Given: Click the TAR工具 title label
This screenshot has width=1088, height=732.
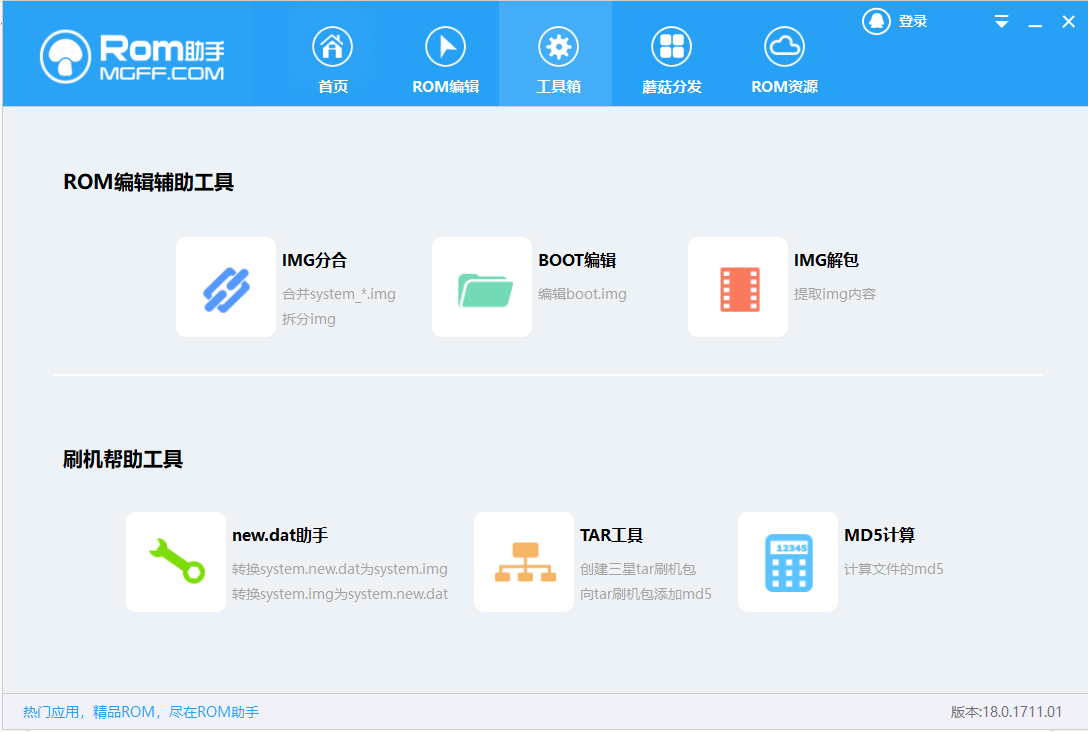Looking at the screenshot, I should coord(611,535).
